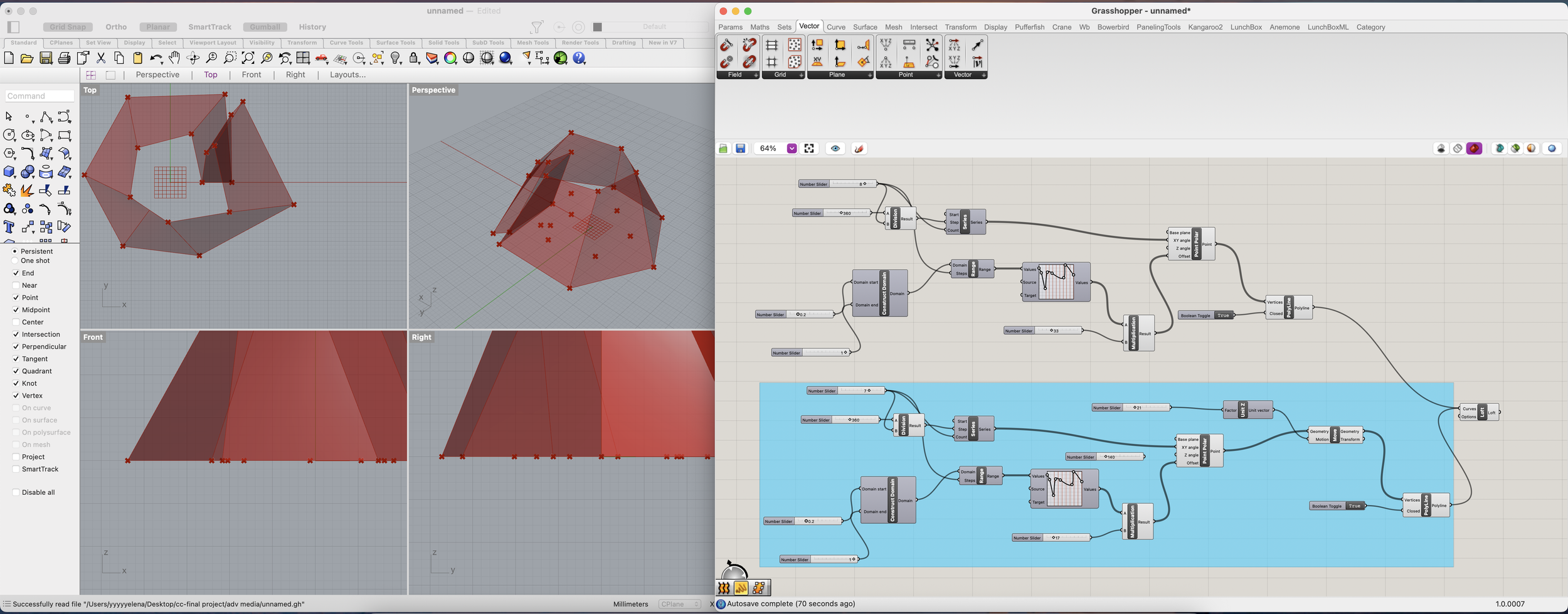
Task: Click the color wheel icon in Rhino toolbar
Action: [x=450, y=58]
